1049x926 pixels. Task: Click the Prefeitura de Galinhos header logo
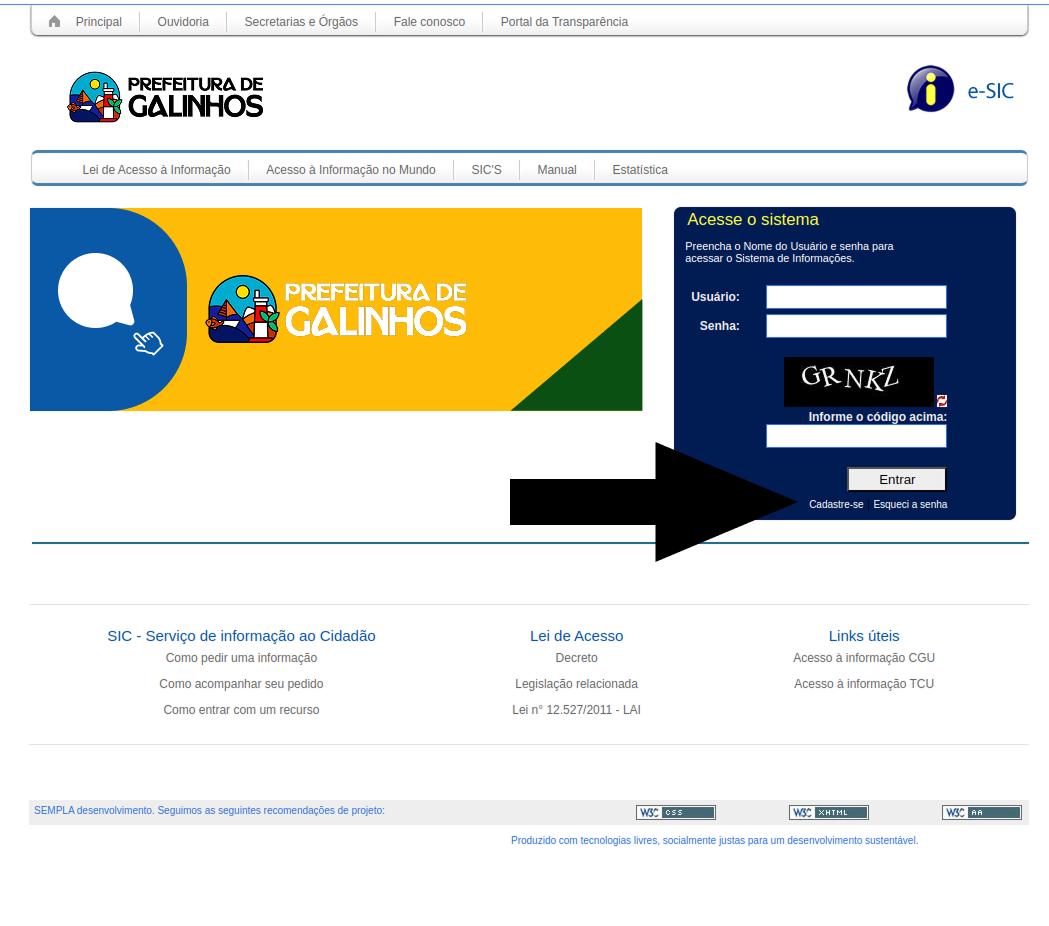coord(166,97)
